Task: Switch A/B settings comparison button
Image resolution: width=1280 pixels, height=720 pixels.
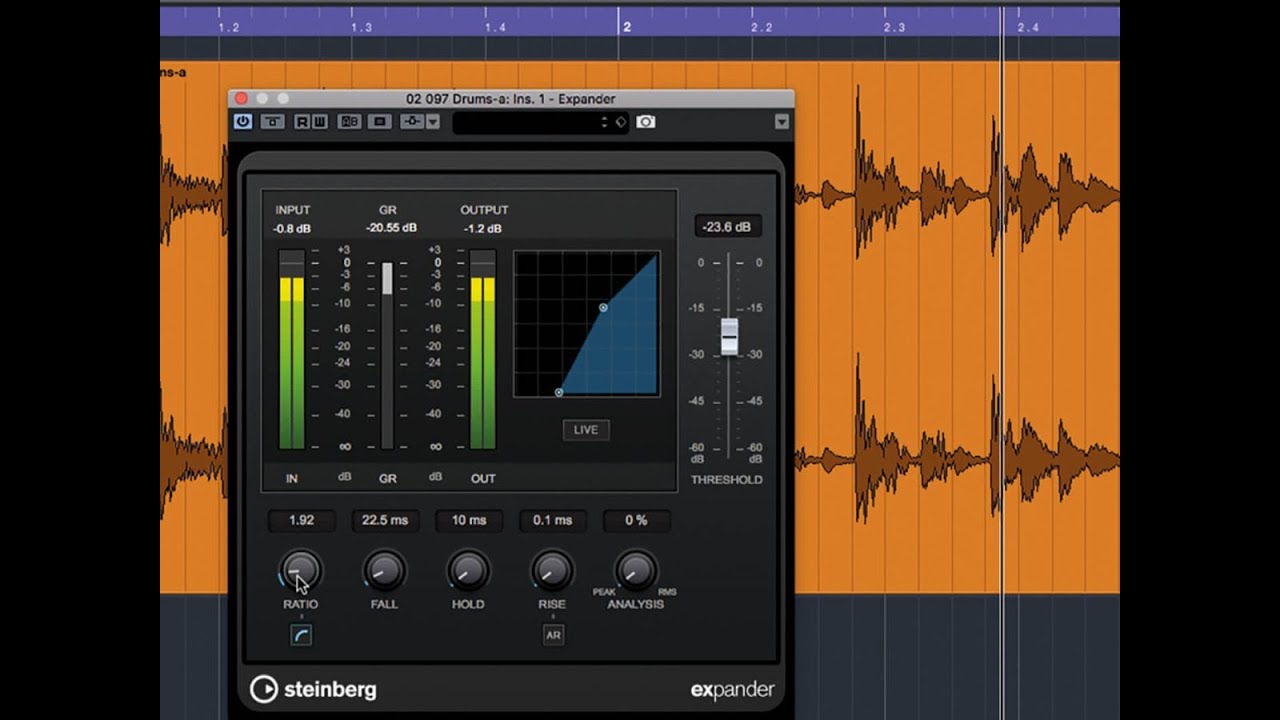Action: pyautogui.click(x=349, y=122)
